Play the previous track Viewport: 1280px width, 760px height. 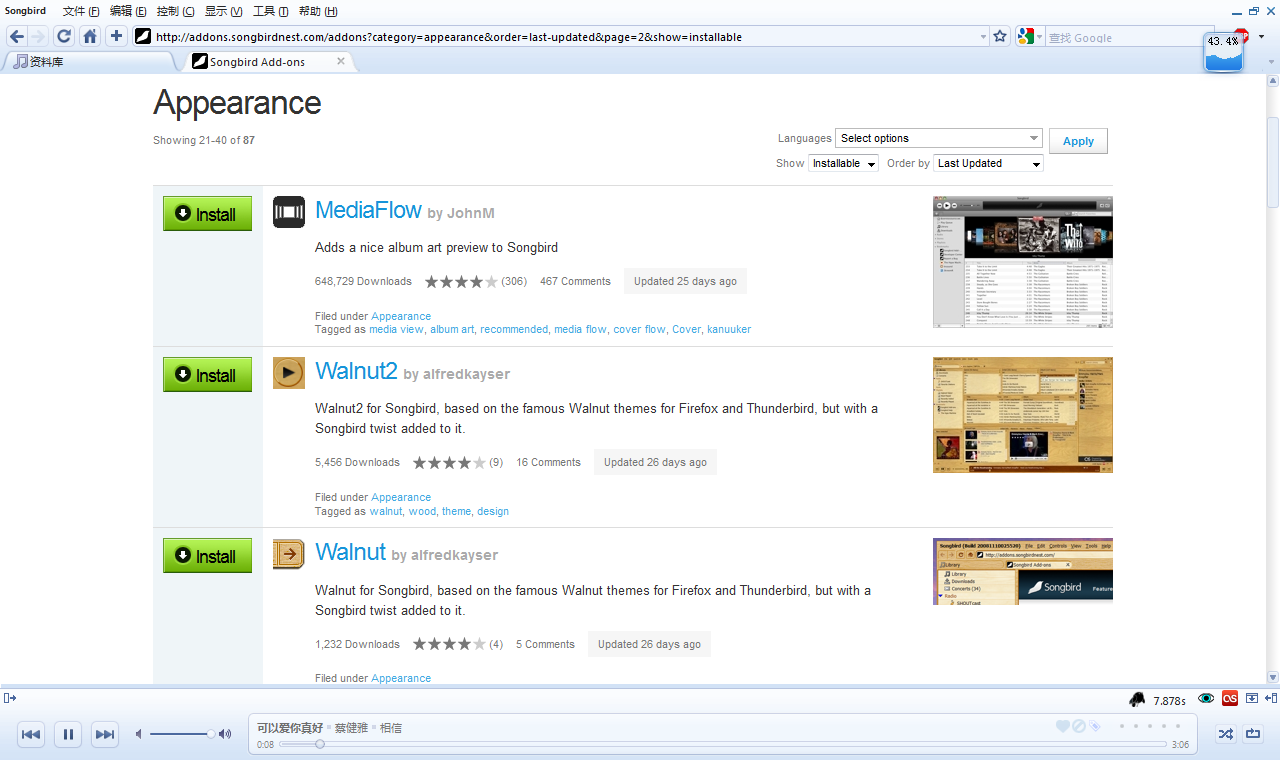point(31,734)
